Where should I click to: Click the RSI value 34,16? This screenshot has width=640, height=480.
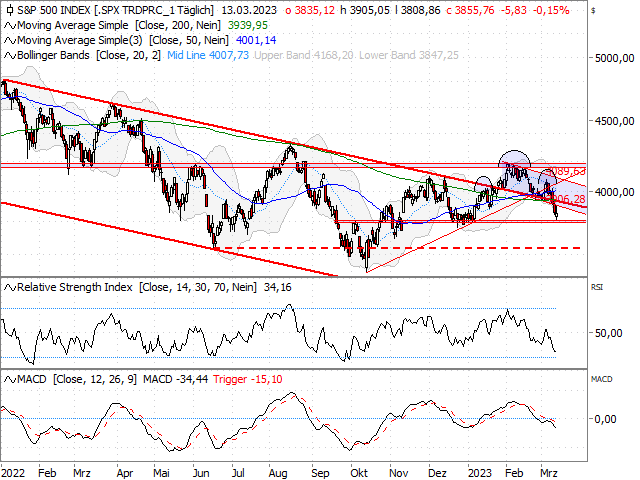[278, 287]
